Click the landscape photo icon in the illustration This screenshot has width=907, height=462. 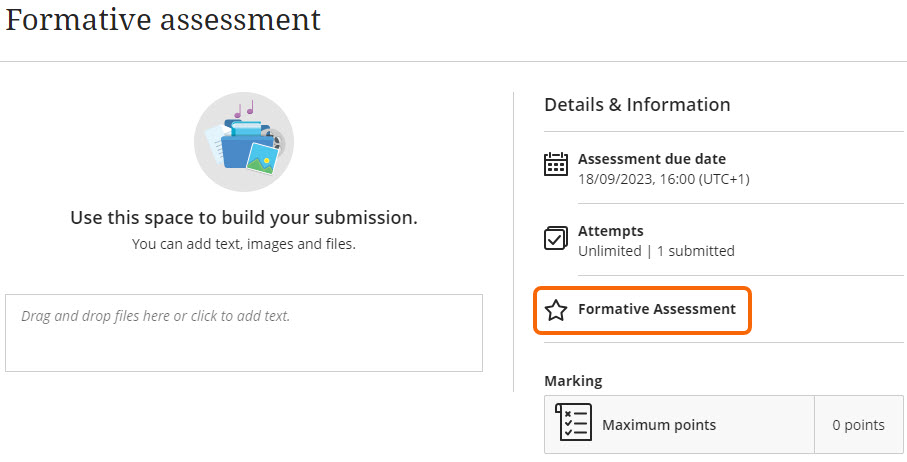click(x=263, y=156)
